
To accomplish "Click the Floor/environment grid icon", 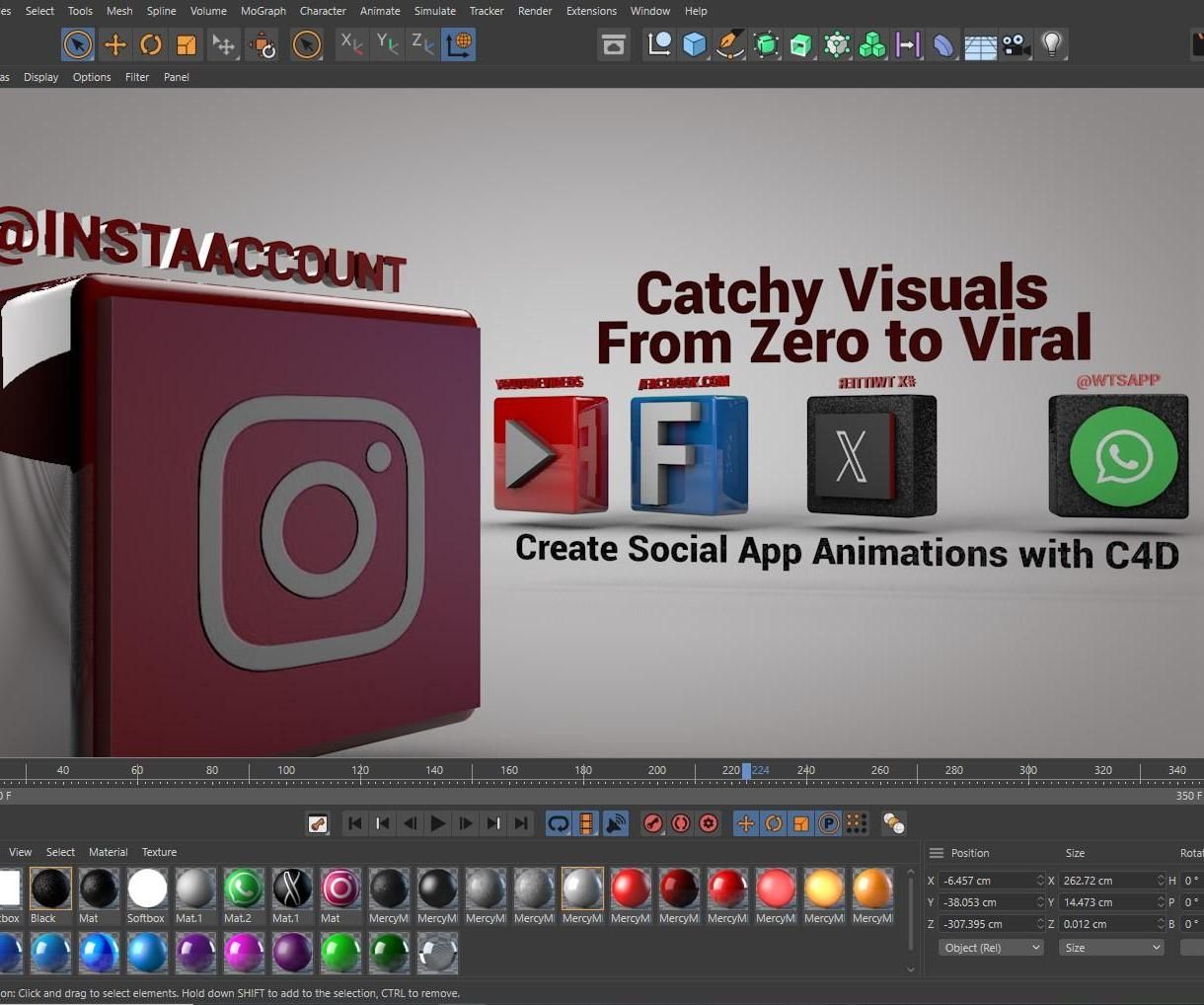I will [980, 44].
